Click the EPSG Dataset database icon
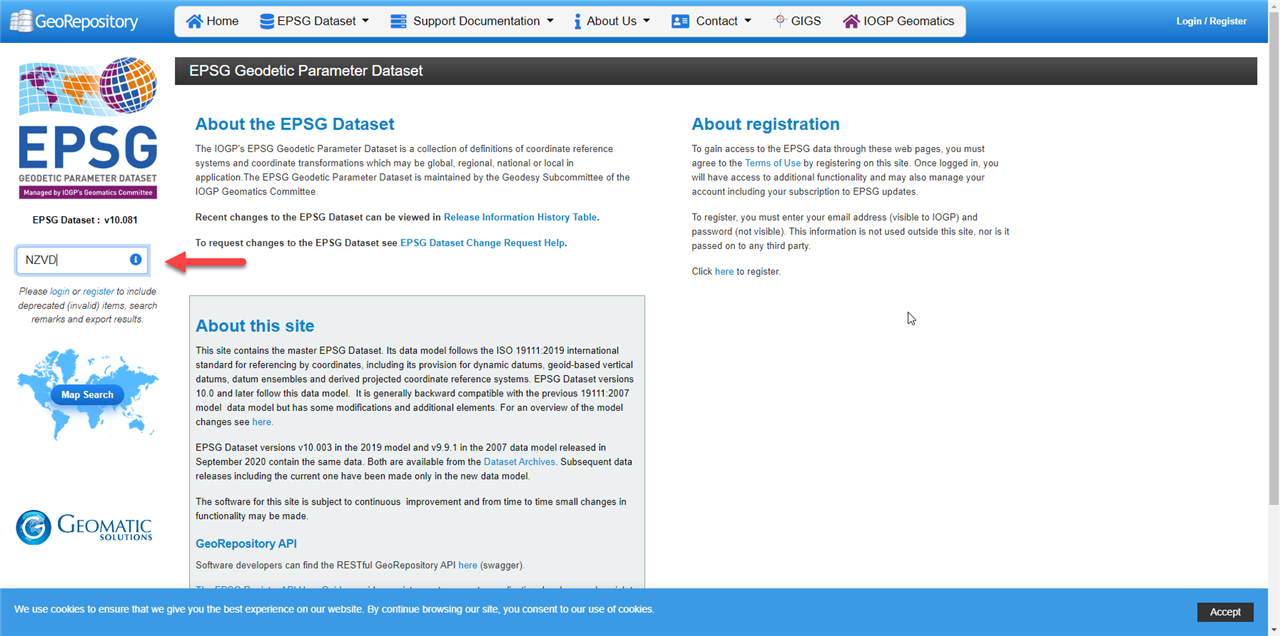This screenshot has width=1280, height=636. (267, 21)
